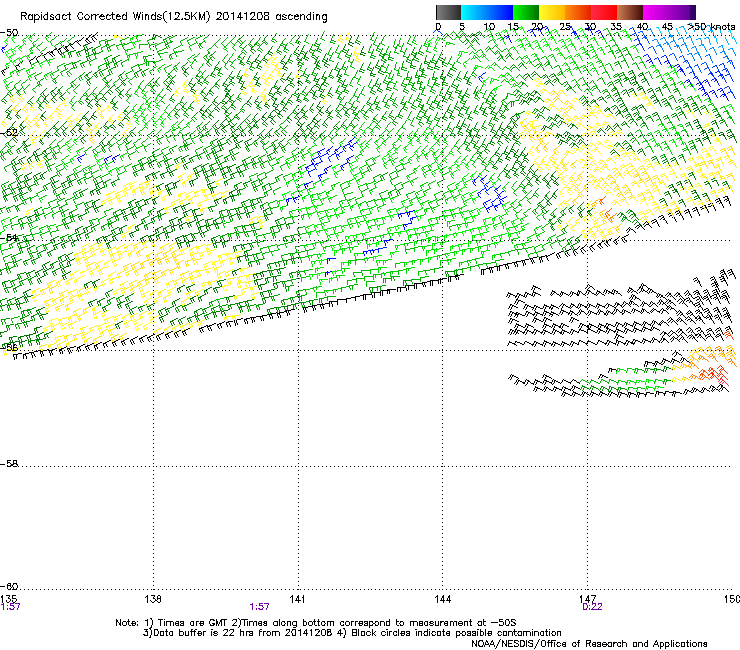Click the 147 longitude axis label
740x650 pixels.
point(588,599)
